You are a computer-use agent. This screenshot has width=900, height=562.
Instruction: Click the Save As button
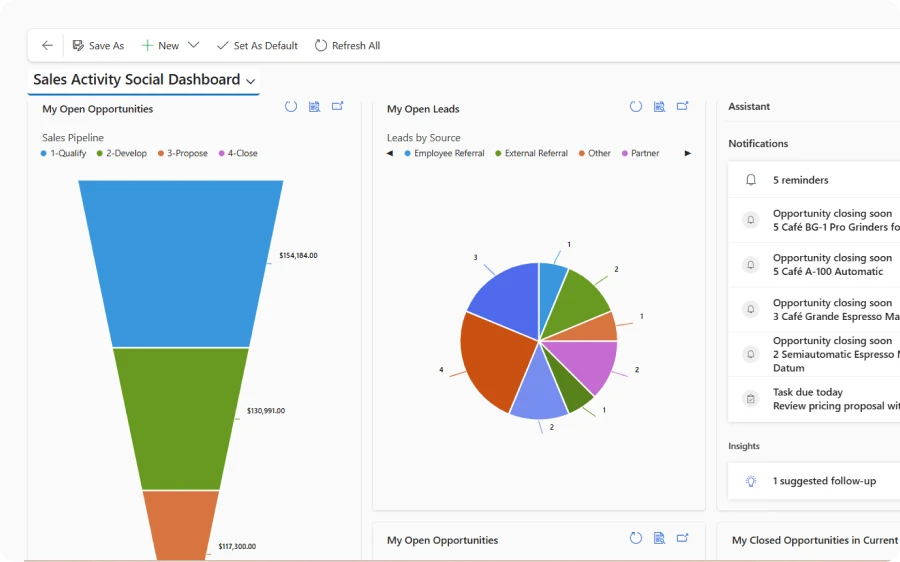pyautogui.click(x=98, y=45)
